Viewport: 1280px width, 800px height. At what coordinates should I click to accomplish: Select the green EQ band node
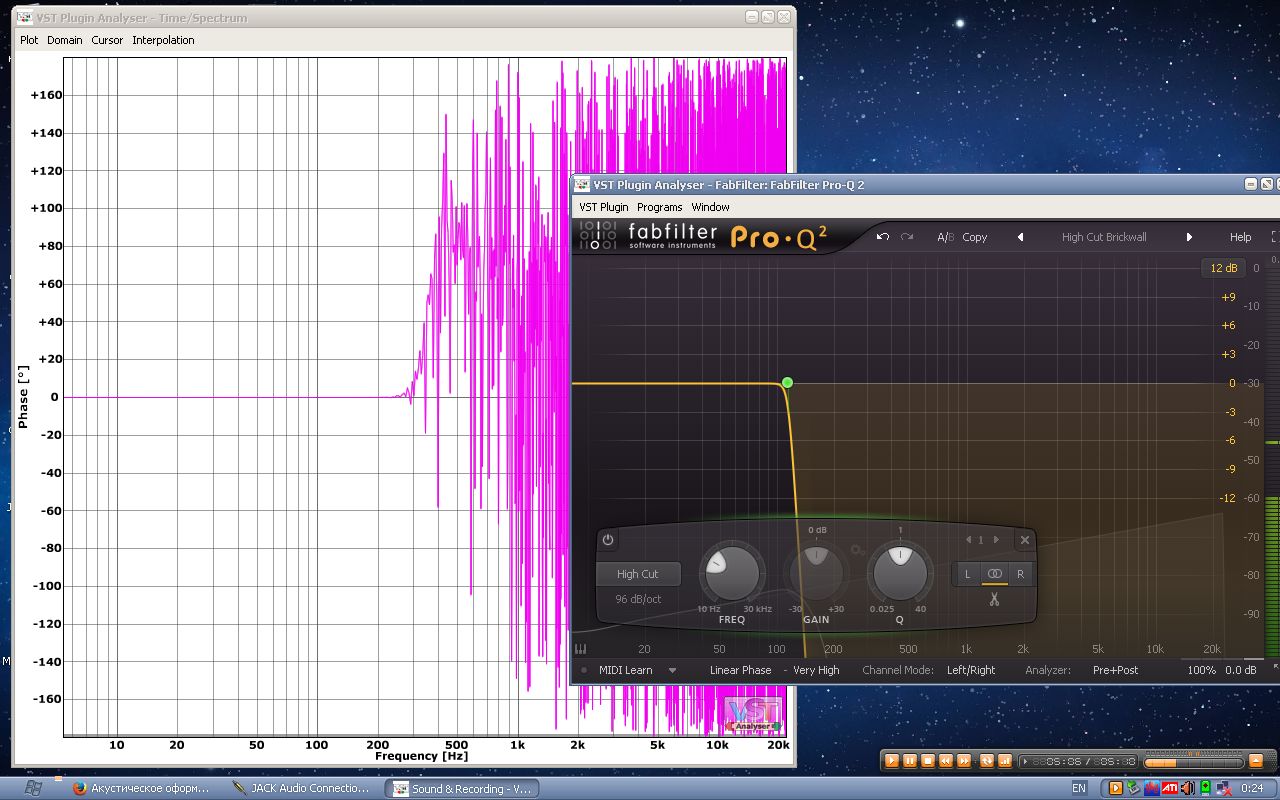coord(787,383)
